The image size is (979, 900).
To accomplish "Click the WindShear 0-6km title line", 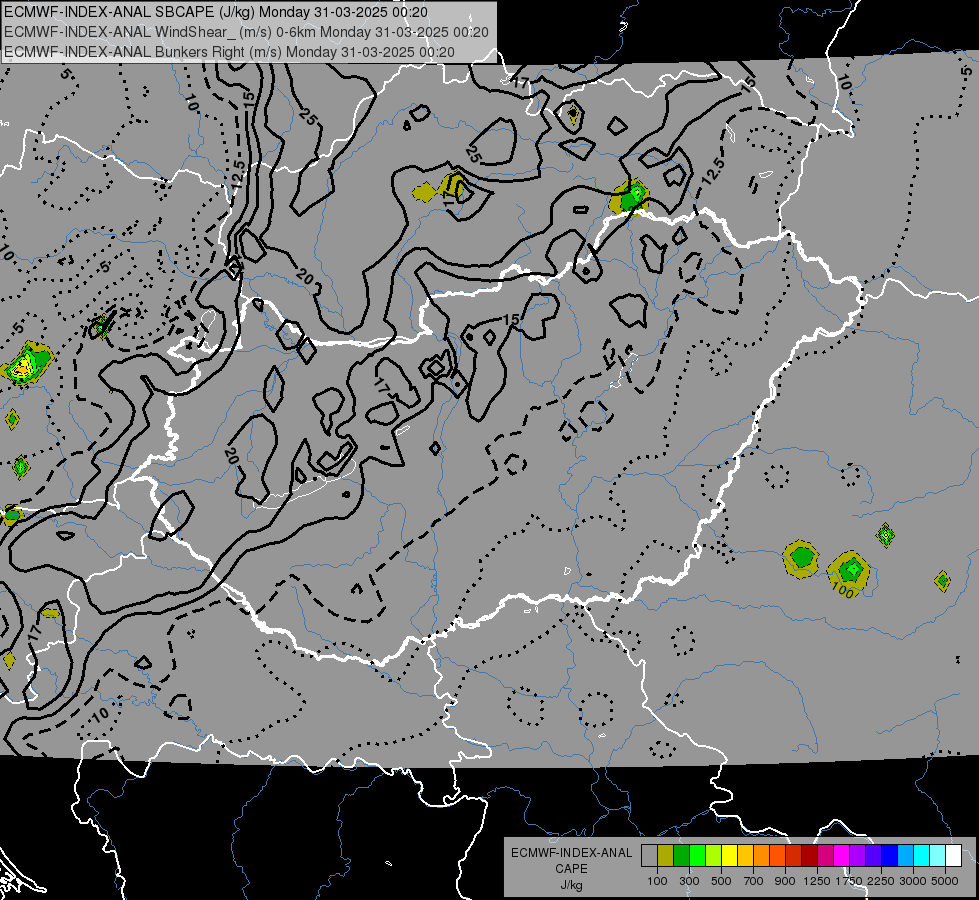I will pyautogui.click(x=246, y=32).
